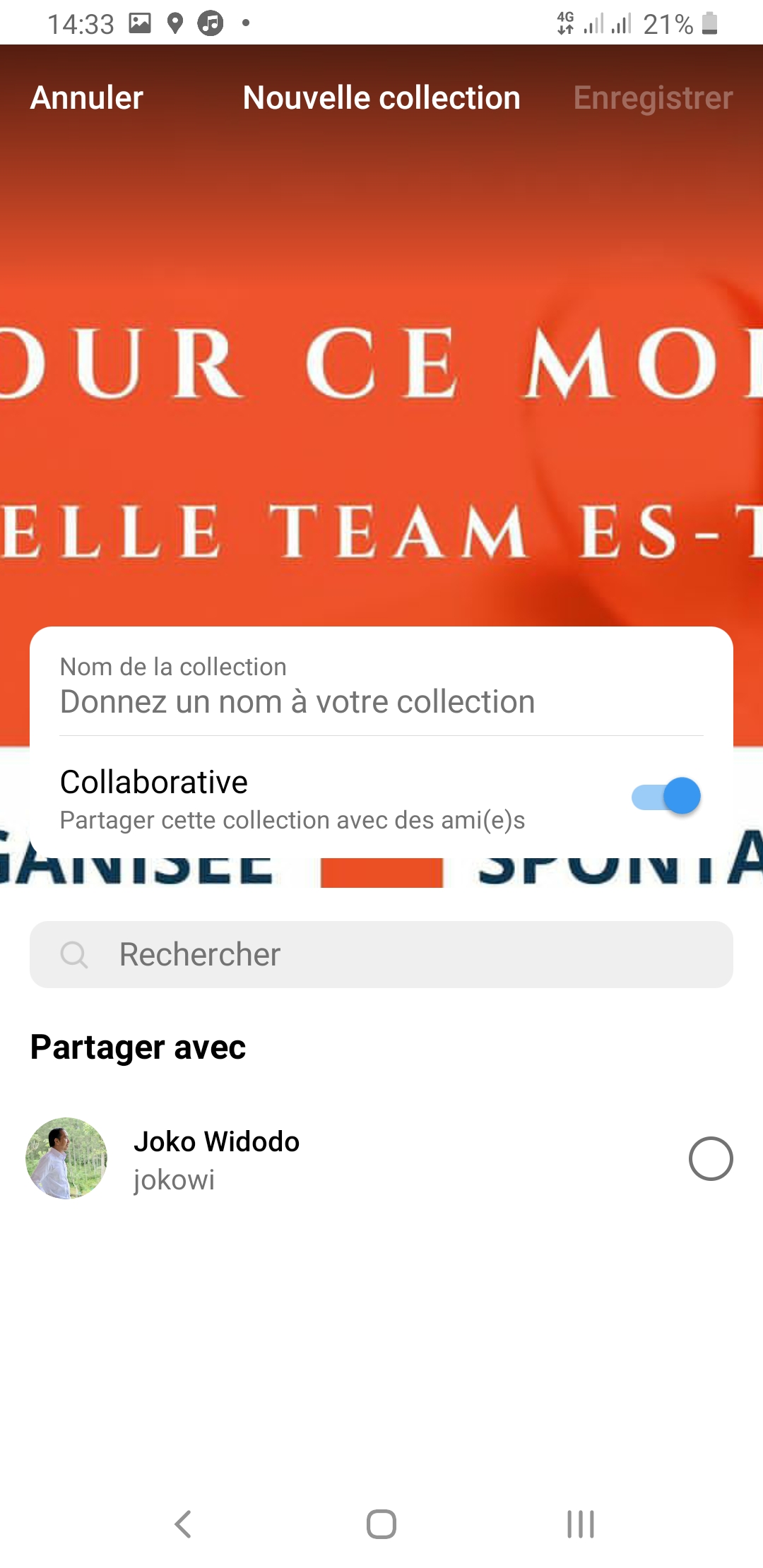This screenshot has height=1568, width=763.
Task: Open recent apps navigation icon
Action: 581,1524
